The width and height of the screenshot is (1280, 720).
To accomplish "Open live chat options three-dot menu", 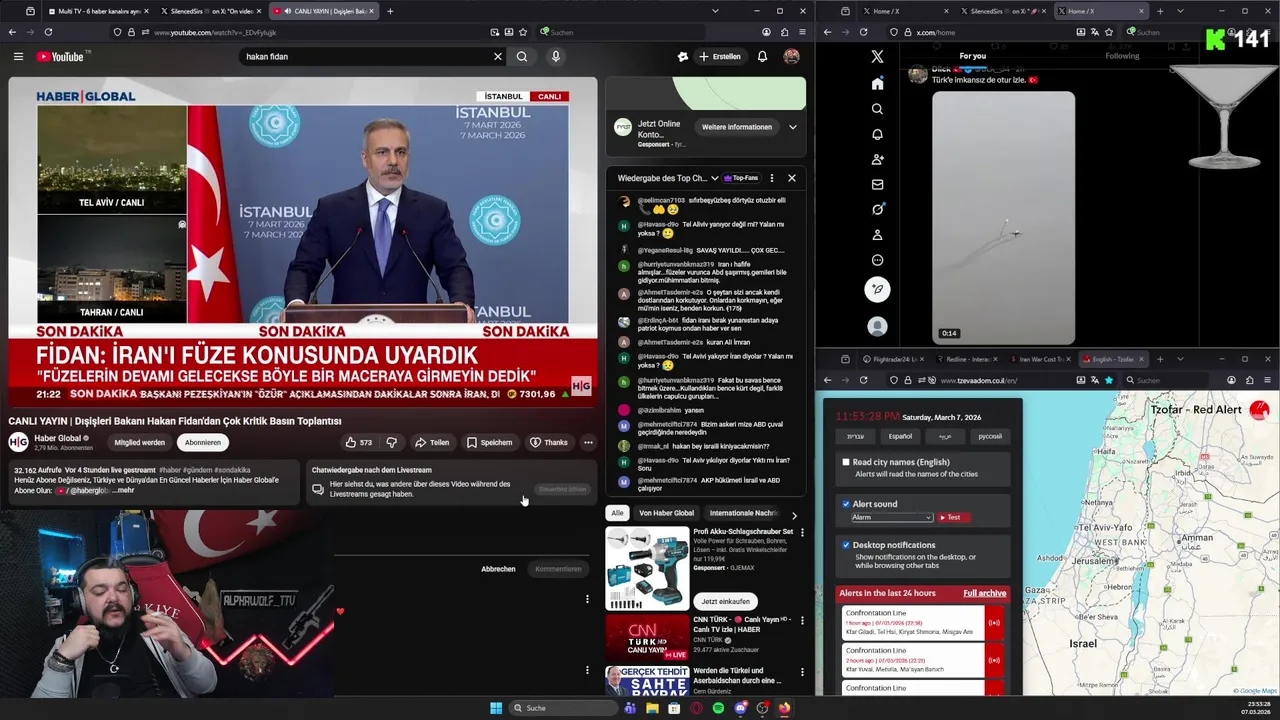I will pyautogui.click(x=771, y=178).
